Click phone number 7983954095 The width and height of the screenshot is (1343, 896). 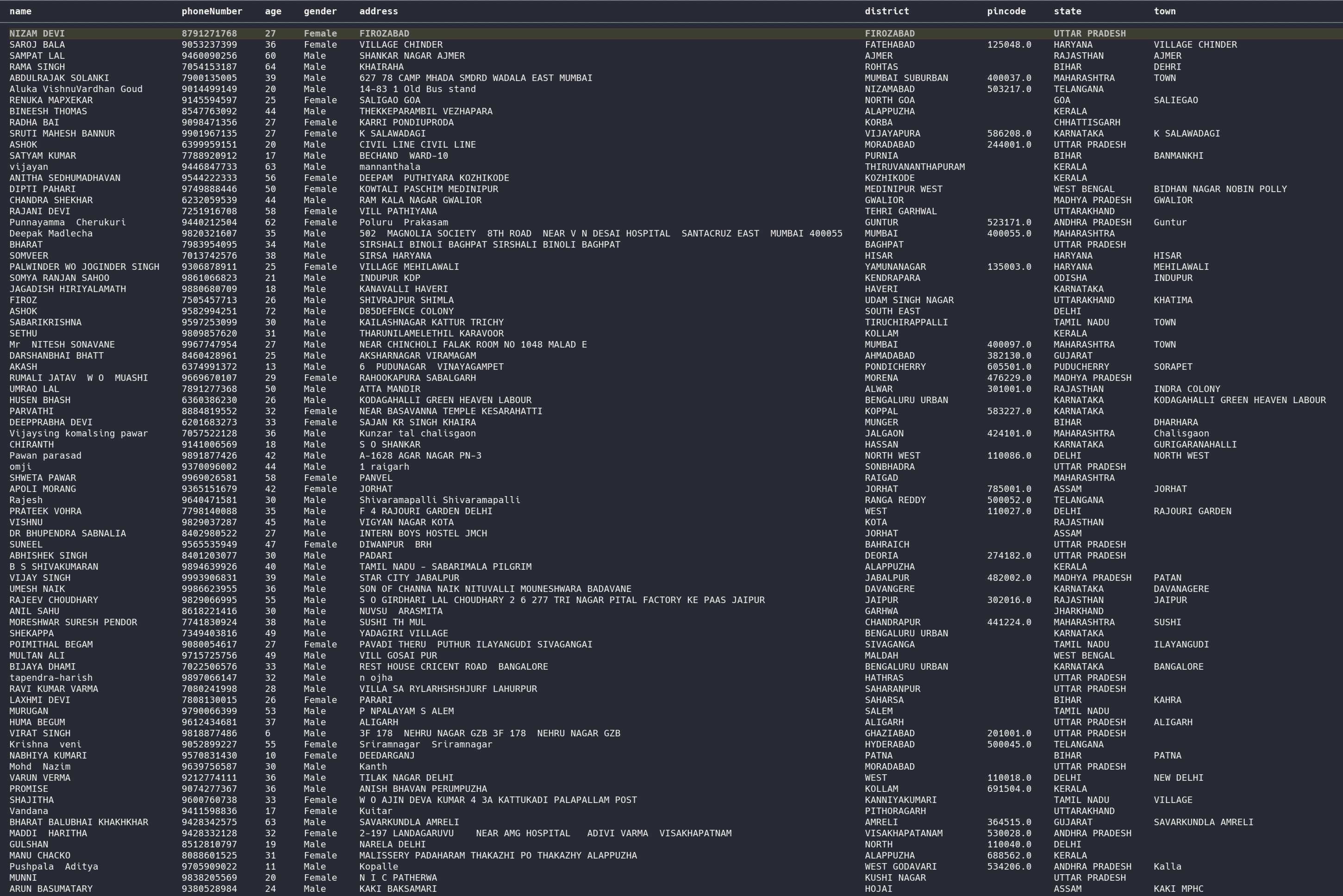tap(209, 244)
